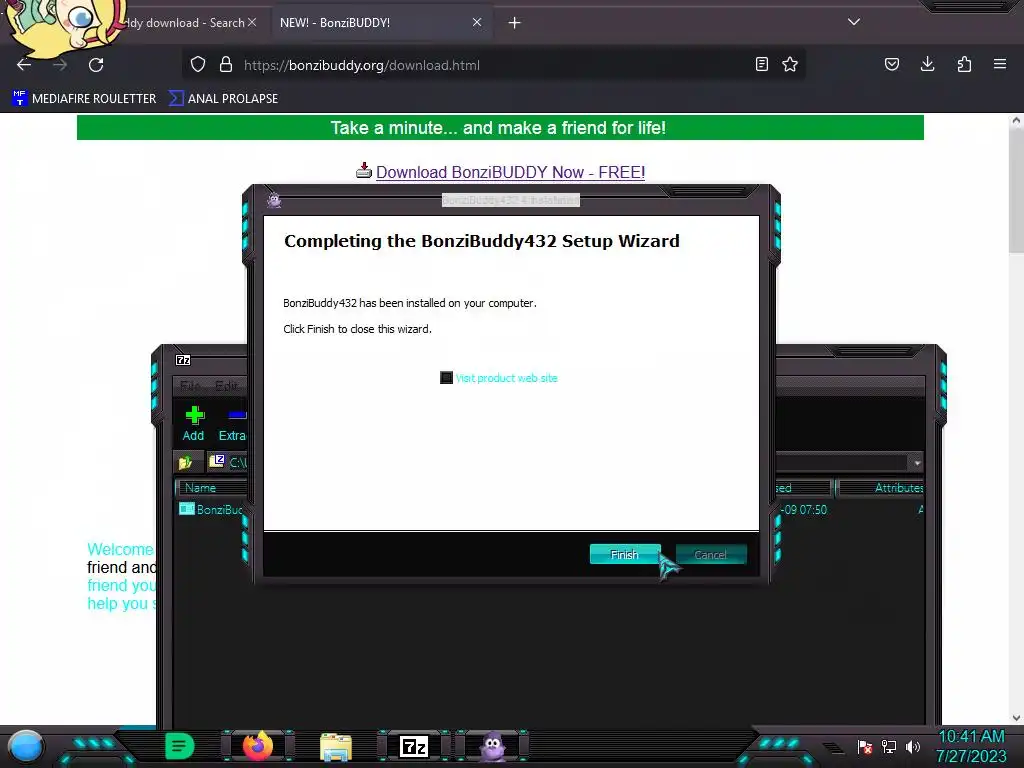This screenshot has height=768, width=1024.
Task: Click the Add button in 7-Zip toolbar
Action: pyautogui.click(x=193, y=423)
